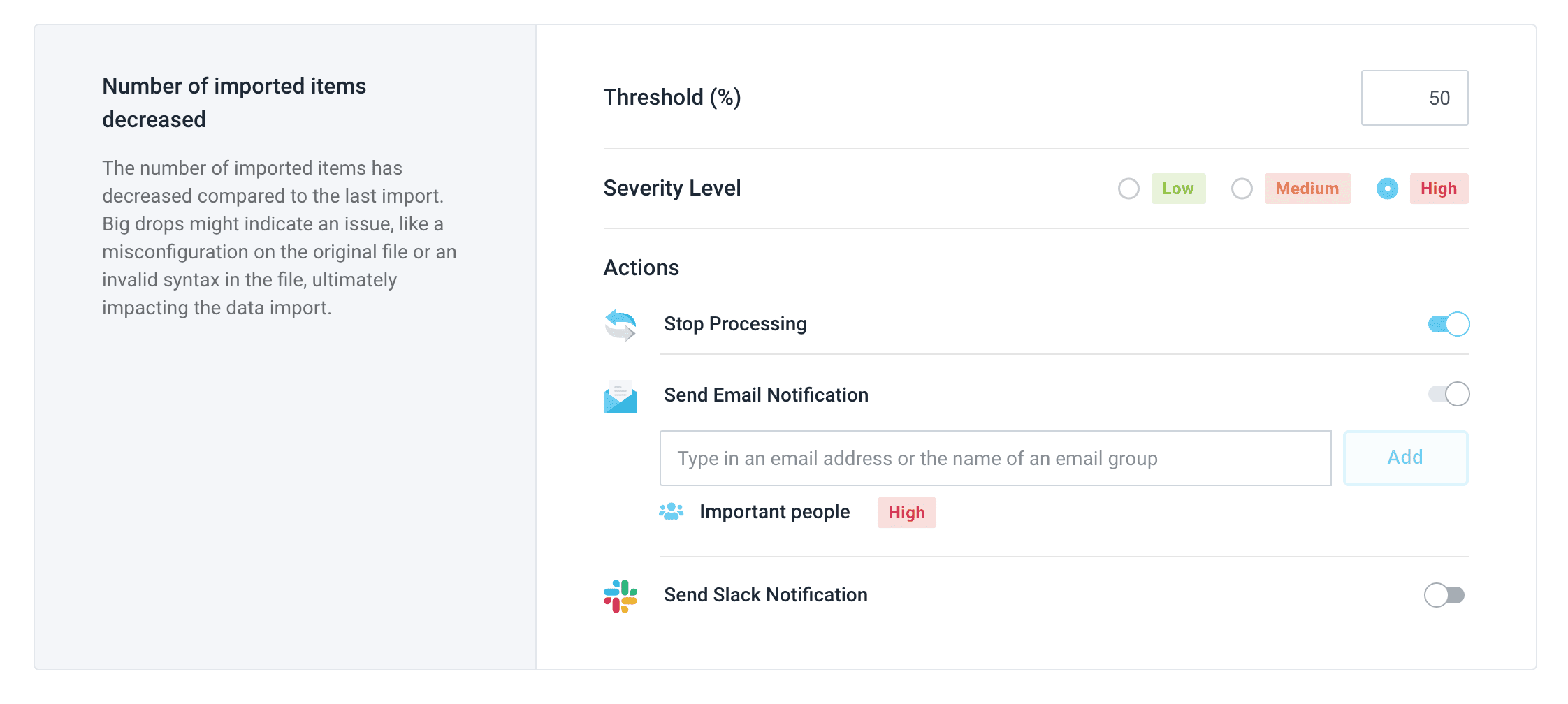The width and height of the screenshot is (1568, 704).
Task: Click the green Low severity badge
Action: coord(1178,189)
